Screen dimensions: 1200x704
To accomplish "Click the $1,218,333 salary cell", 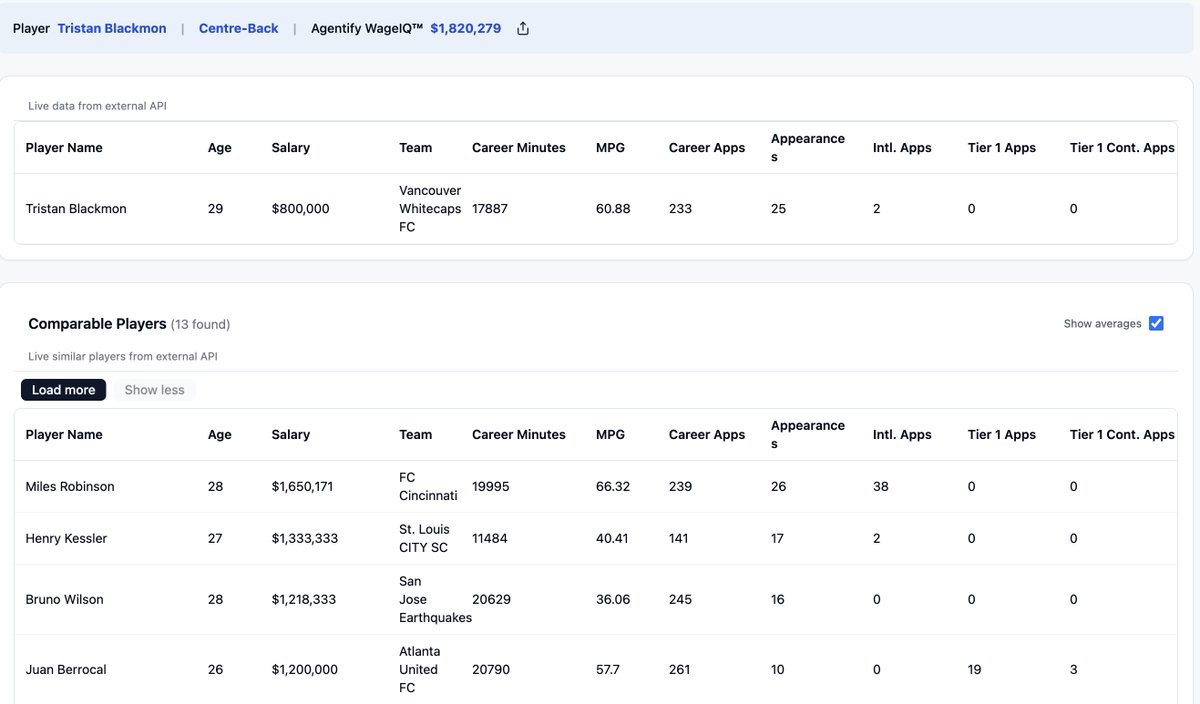I will pyautogui.click(x=304, y=600).
